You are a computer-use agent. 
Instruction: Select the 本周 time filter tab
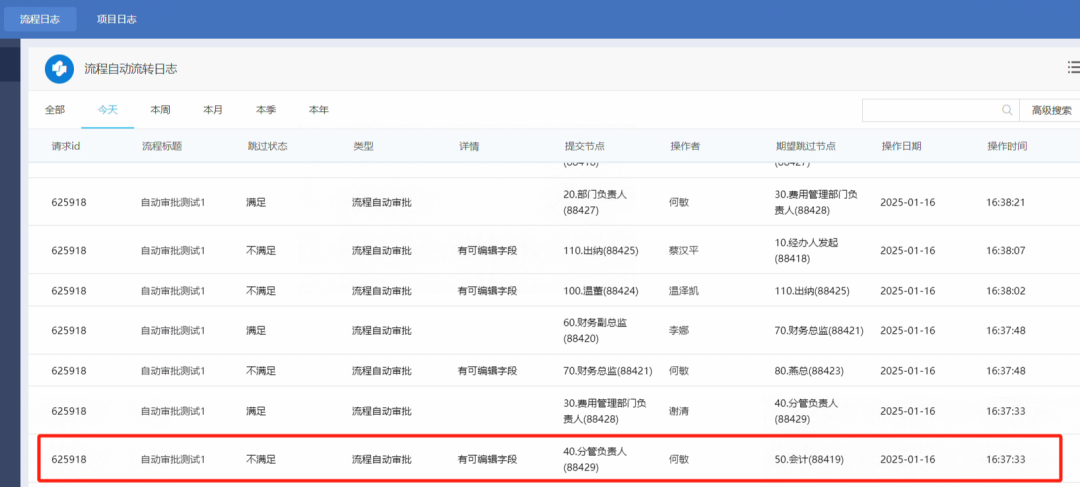point(160,110)
